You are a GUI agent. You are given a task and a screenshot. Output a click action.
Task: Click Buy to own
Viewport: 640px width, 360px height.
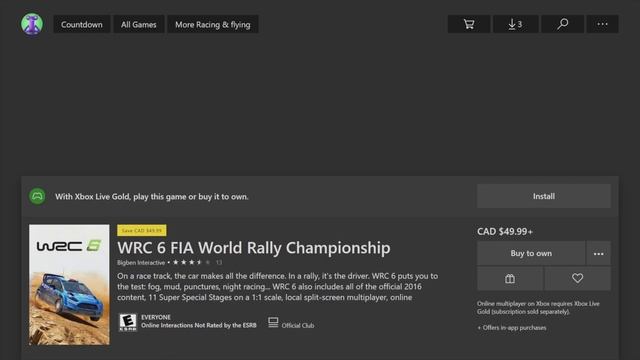click(531, 253)
